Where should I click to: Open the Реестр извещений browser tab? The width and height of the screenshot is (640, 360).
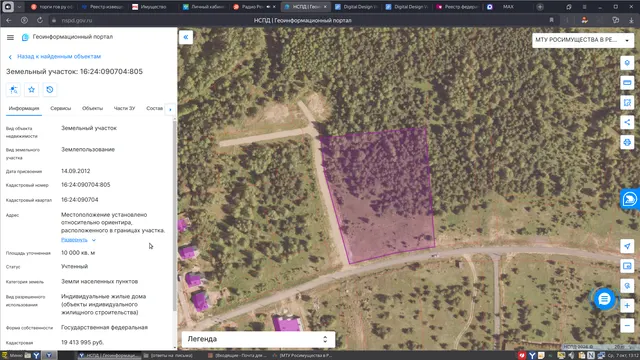[x=103, y=7]
